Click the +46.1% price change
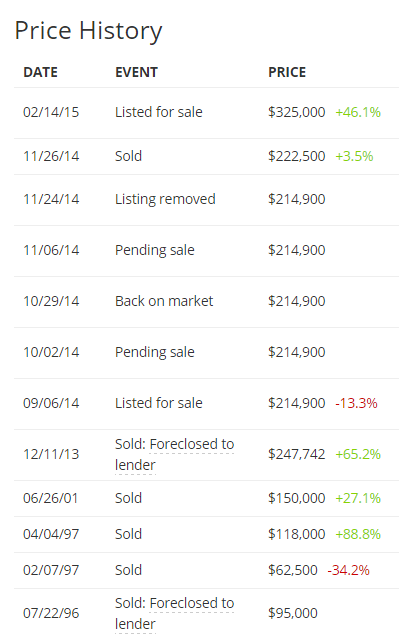The height and width of the screenshot is (637, 399). tap(358, 112)
